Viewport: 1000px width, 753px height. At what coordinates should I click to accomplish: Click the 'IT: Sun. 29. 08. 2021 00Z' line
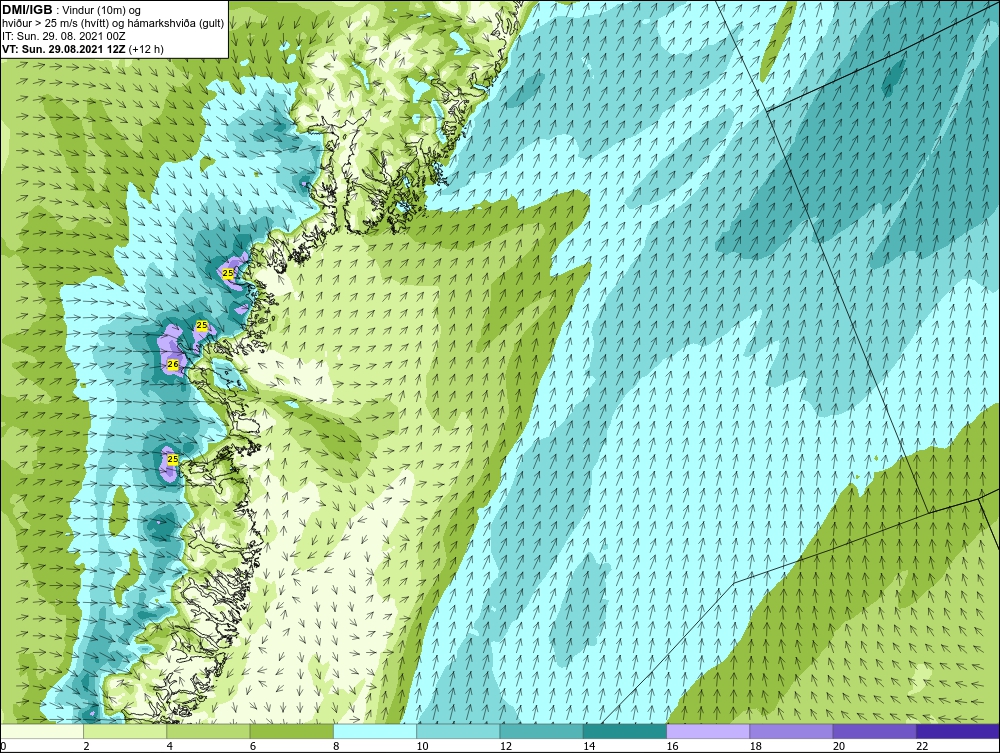tap(64, 36)
